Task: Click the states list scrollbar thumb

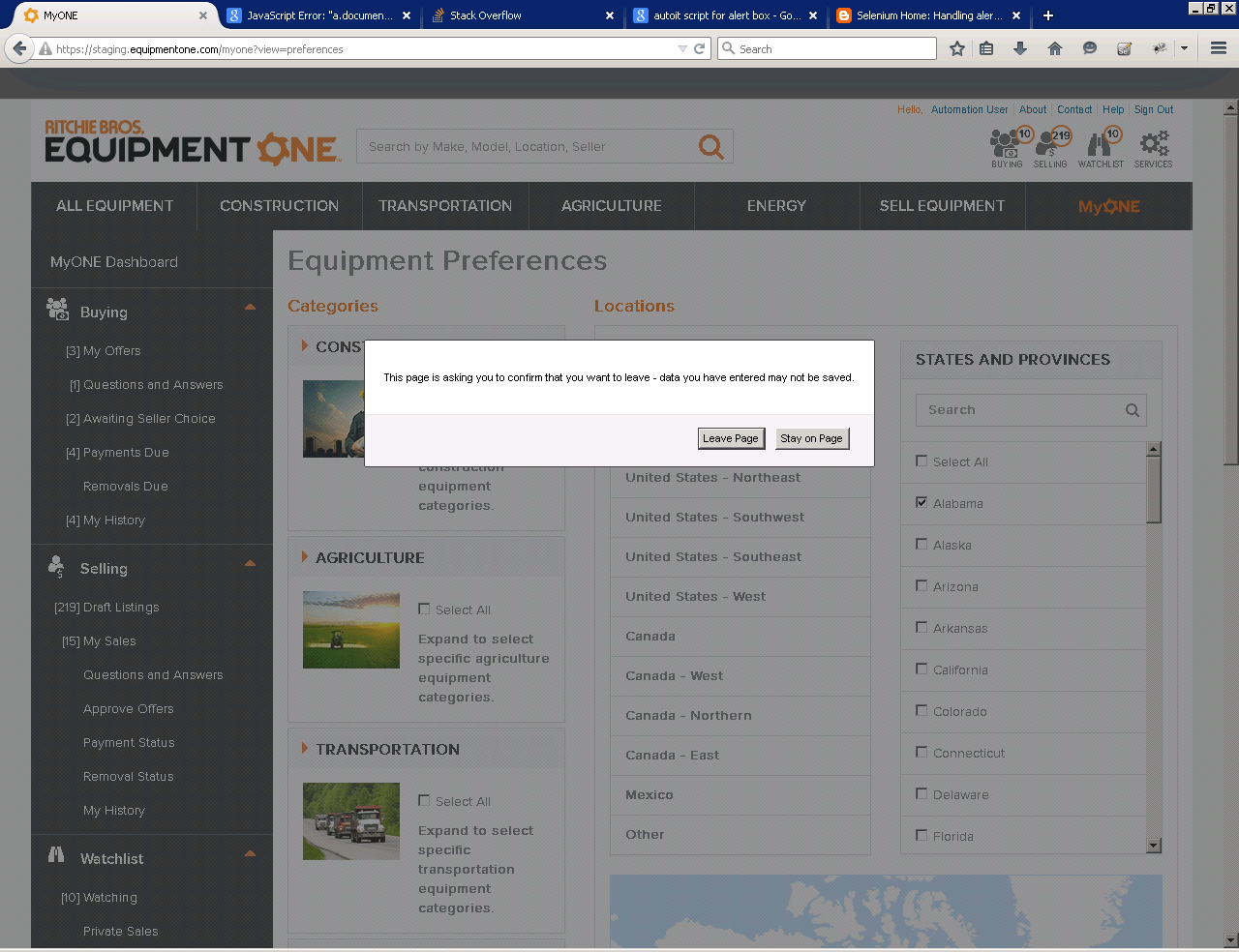Action: (x=1153, y=490)
